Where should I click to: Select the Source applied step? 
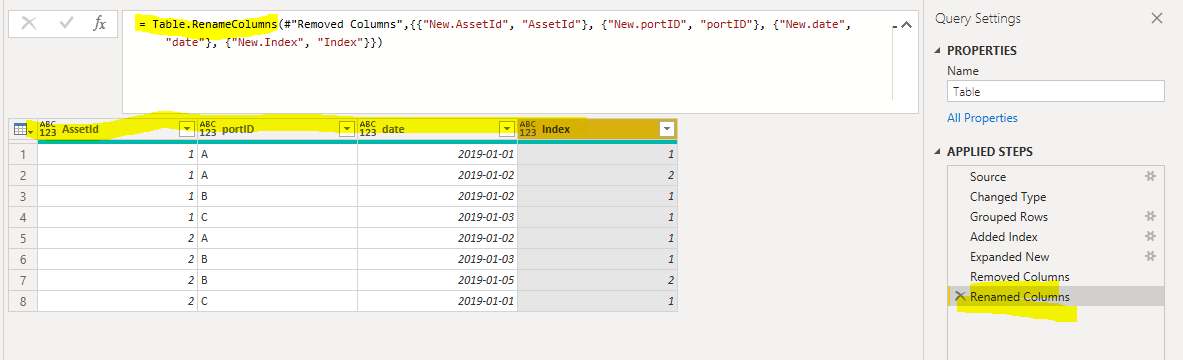[x=988, y=177]
